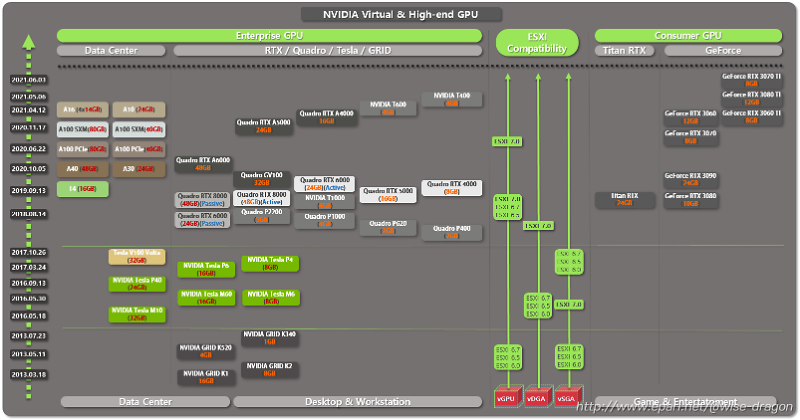Click the red vSGA cube icon

pyautogui.click(x=568, y=397)
